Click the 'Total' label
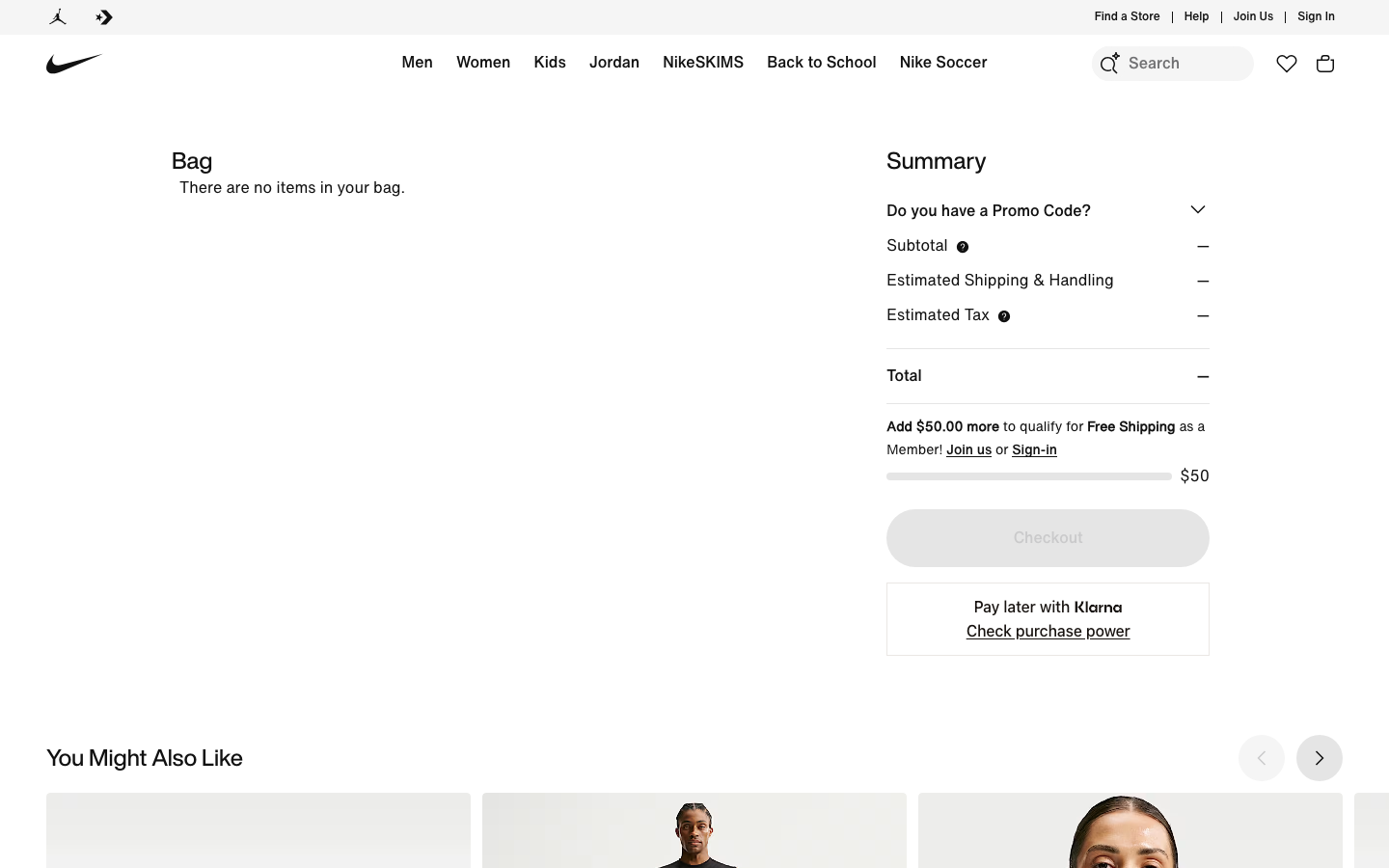Image resolution: width=1389 pixels, height=868 pixels. click(904, 375)
